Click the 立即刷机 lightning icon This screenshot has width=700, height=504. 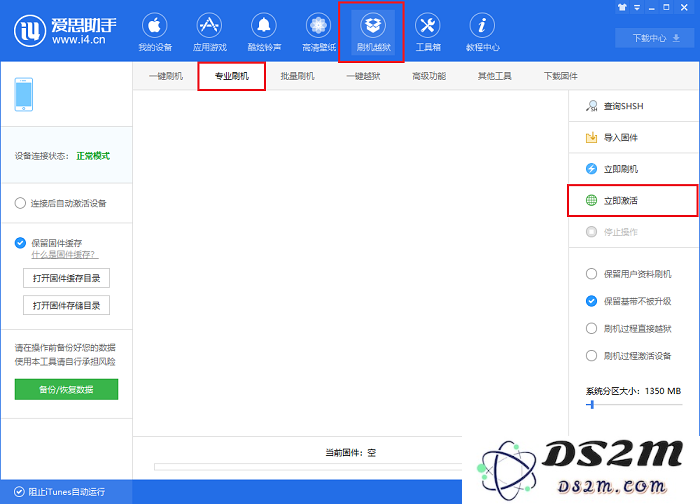(591, 169)
